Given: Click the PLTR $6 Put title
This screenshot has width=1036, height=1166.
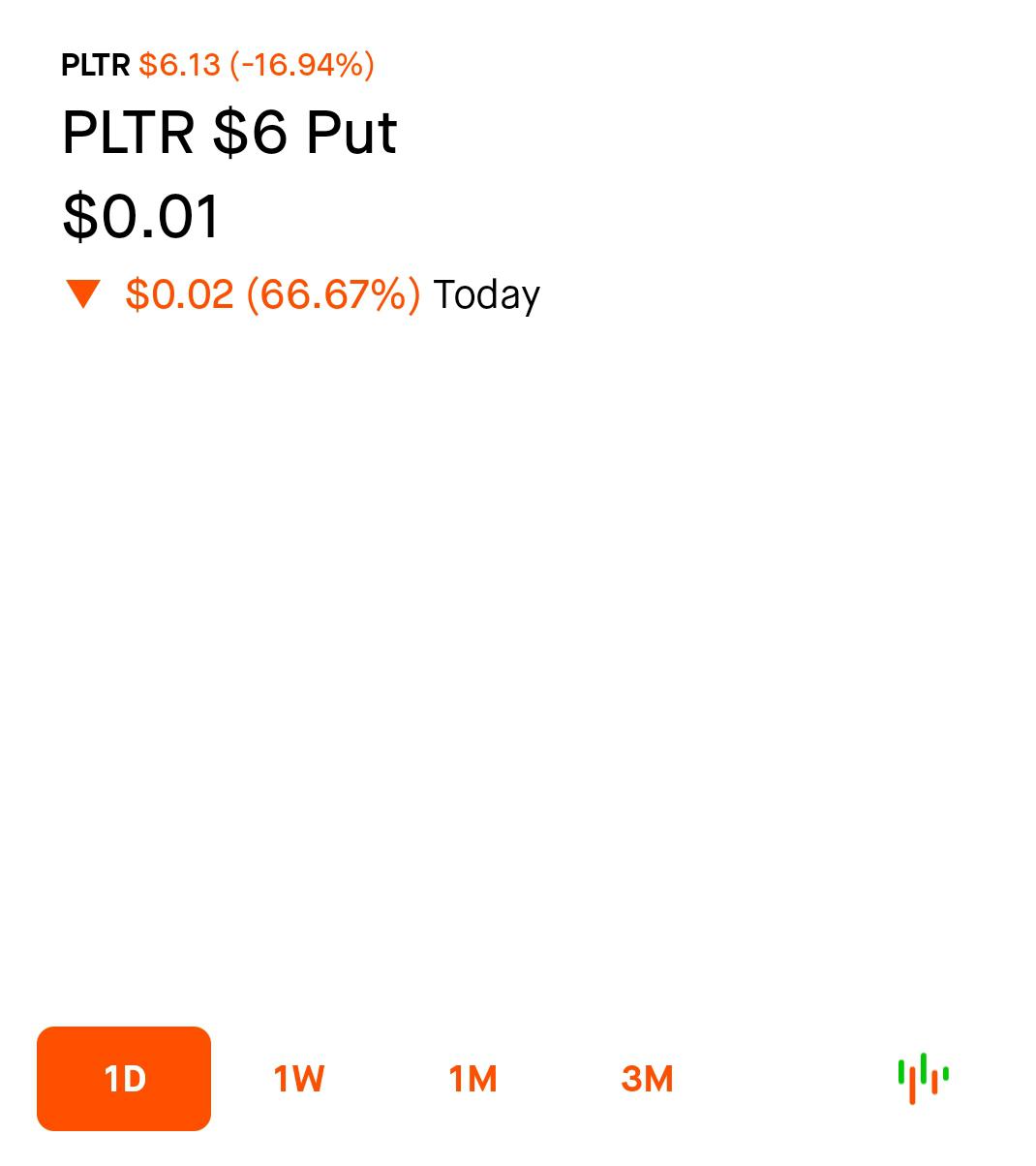Looking at the screenshot, I should click(x=229, y=133).
